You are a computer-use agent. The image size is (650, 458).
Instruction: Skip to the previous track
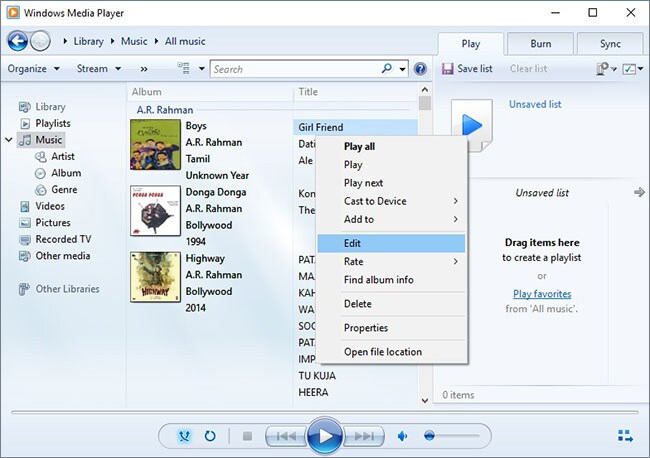[x=286, y=436]
